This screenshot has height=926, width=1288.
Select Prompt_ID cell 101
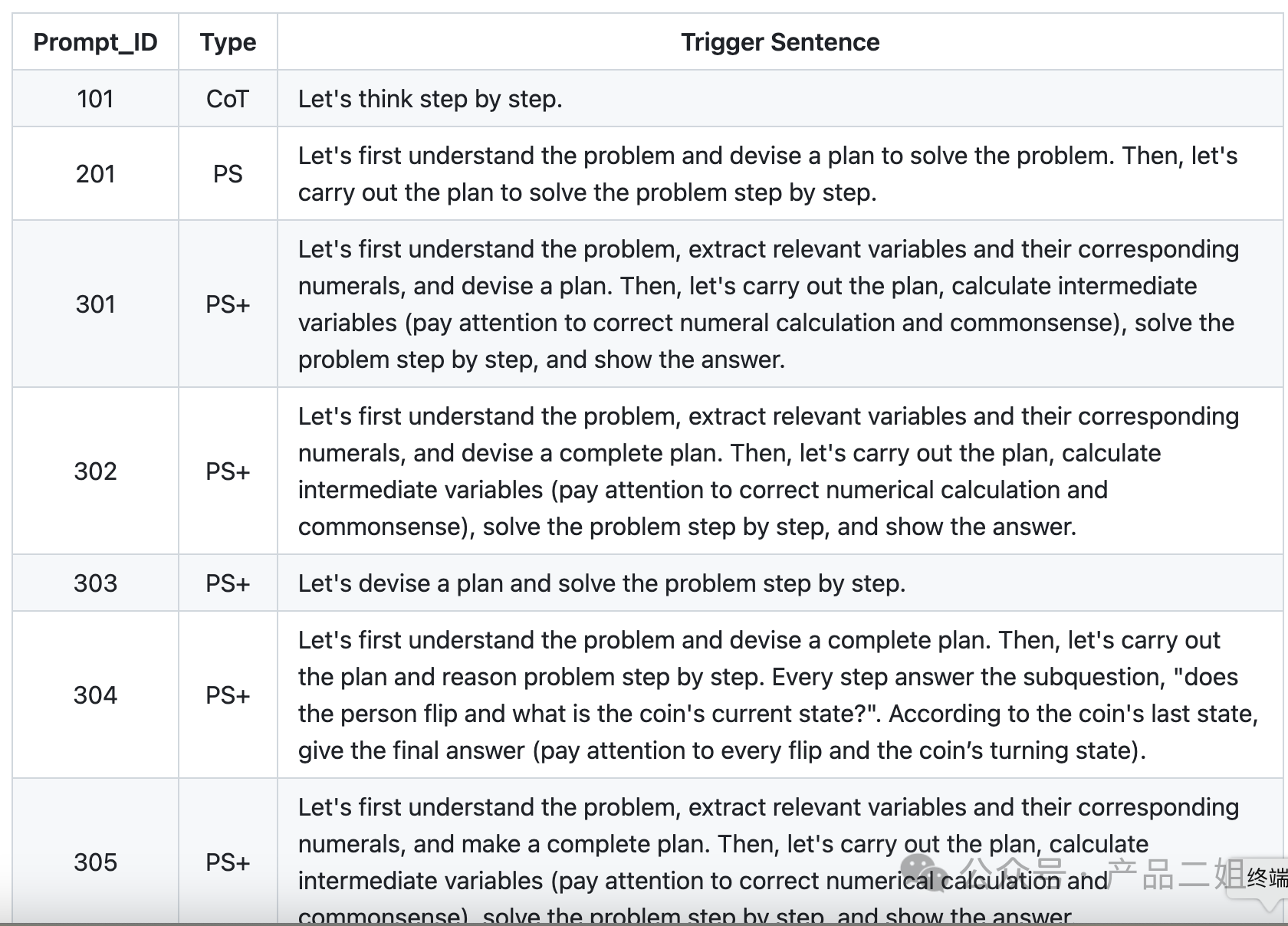tap(95, 99)
